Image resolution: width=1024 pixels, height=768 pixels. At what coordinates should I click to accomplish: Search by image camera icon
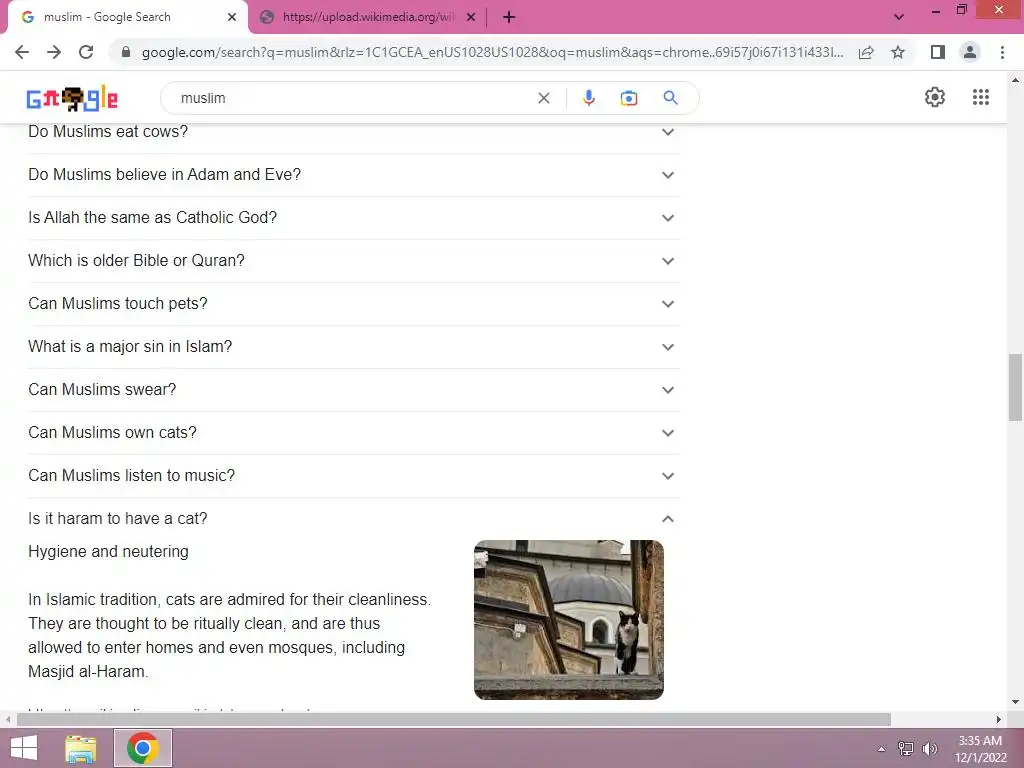(x=629, y=98)
